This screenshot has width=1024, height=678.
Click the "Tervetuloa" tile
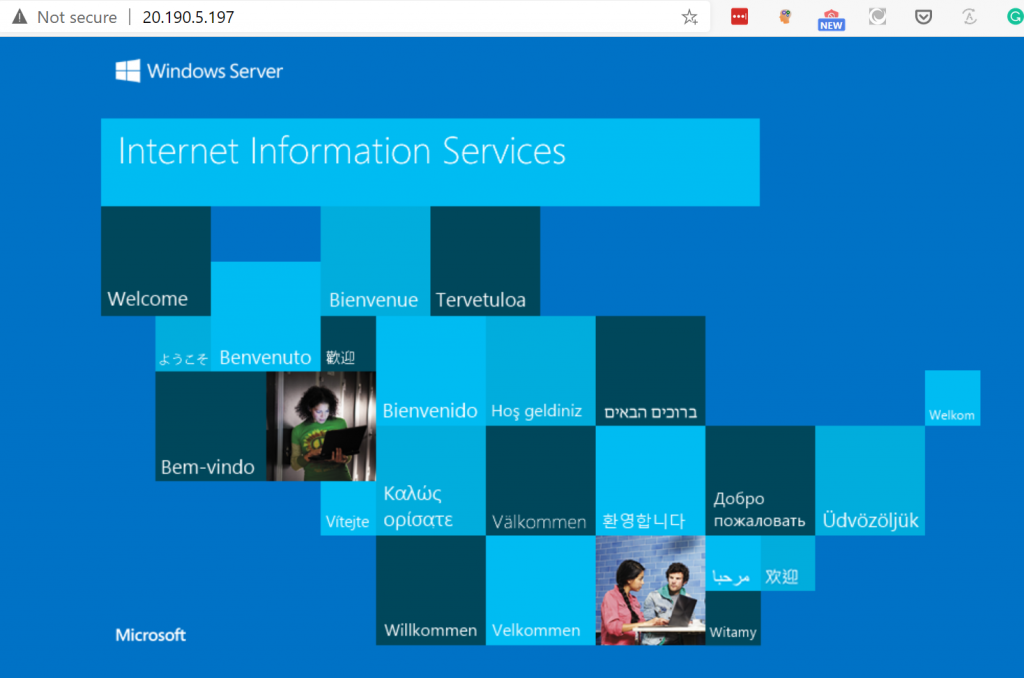485,261
